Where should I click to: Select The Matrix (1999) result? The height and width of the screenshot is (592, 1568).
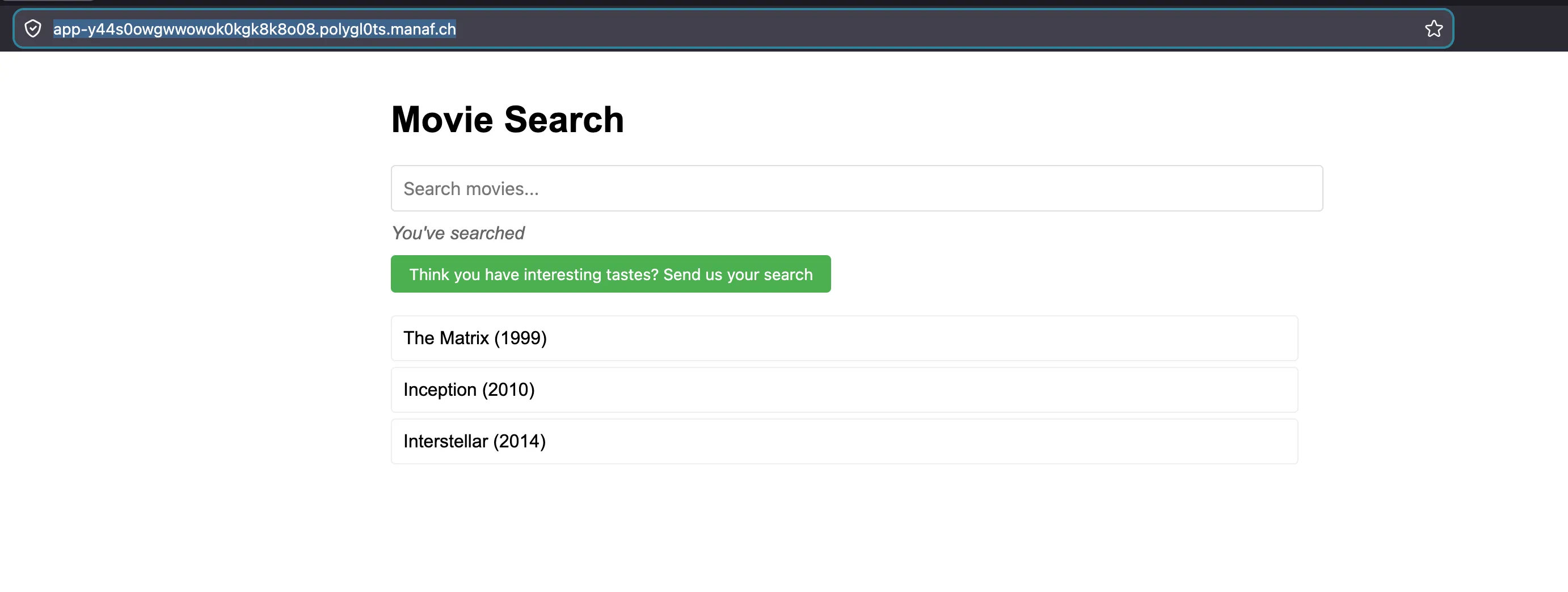844,339
